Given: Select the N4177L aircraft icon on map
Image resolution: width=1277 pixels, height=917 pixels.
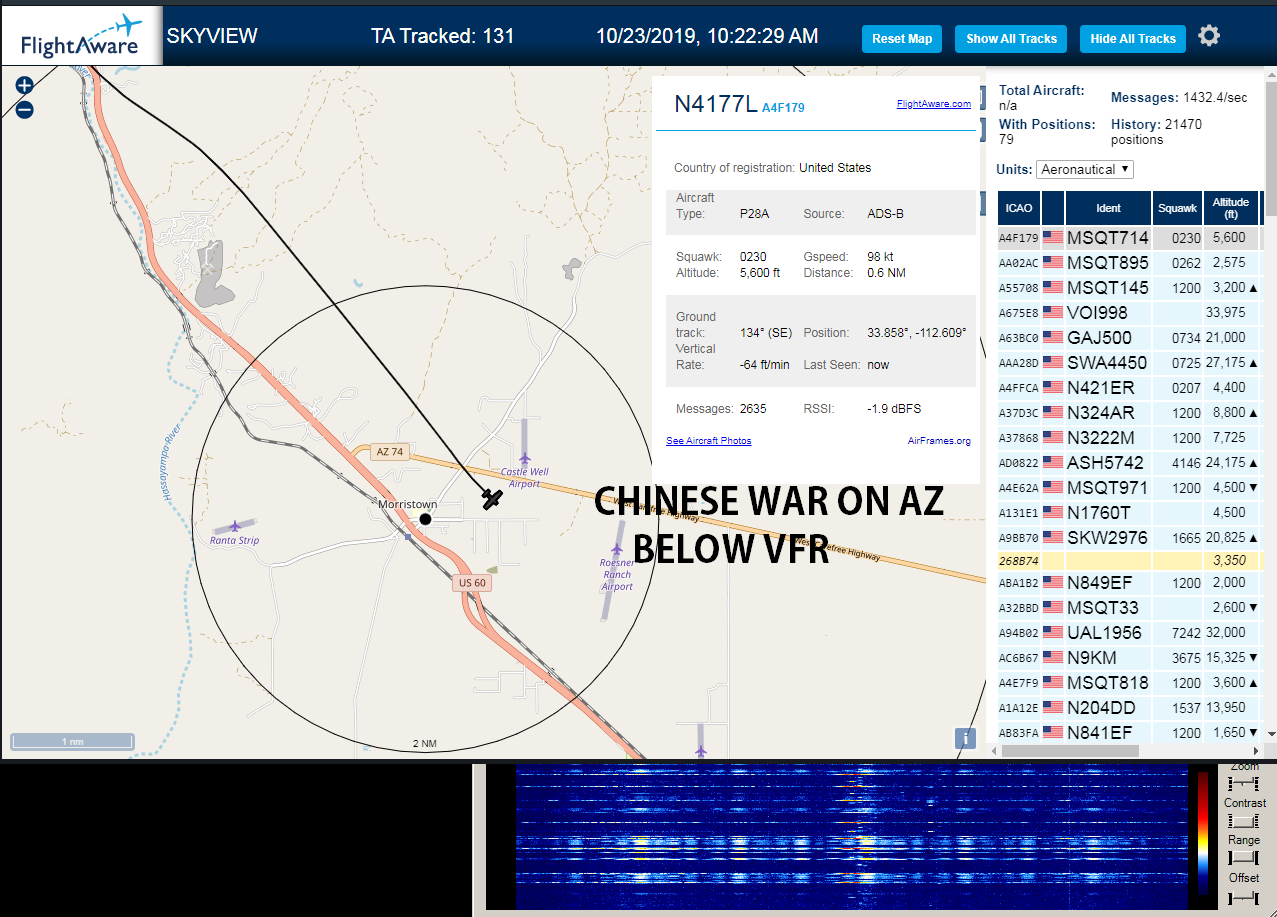Looking at the screenshot, I should click(x=491, y=499).
